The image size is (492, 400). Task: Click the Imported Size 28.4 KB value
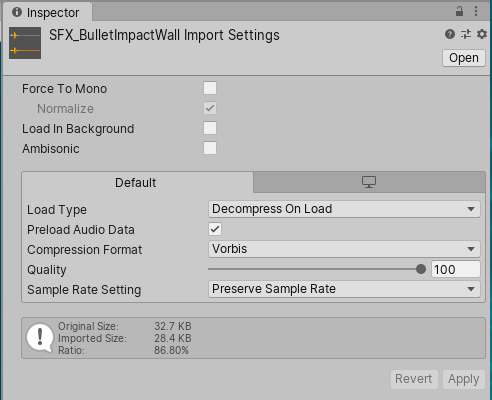pyautogui.click(x=173, y=338)
